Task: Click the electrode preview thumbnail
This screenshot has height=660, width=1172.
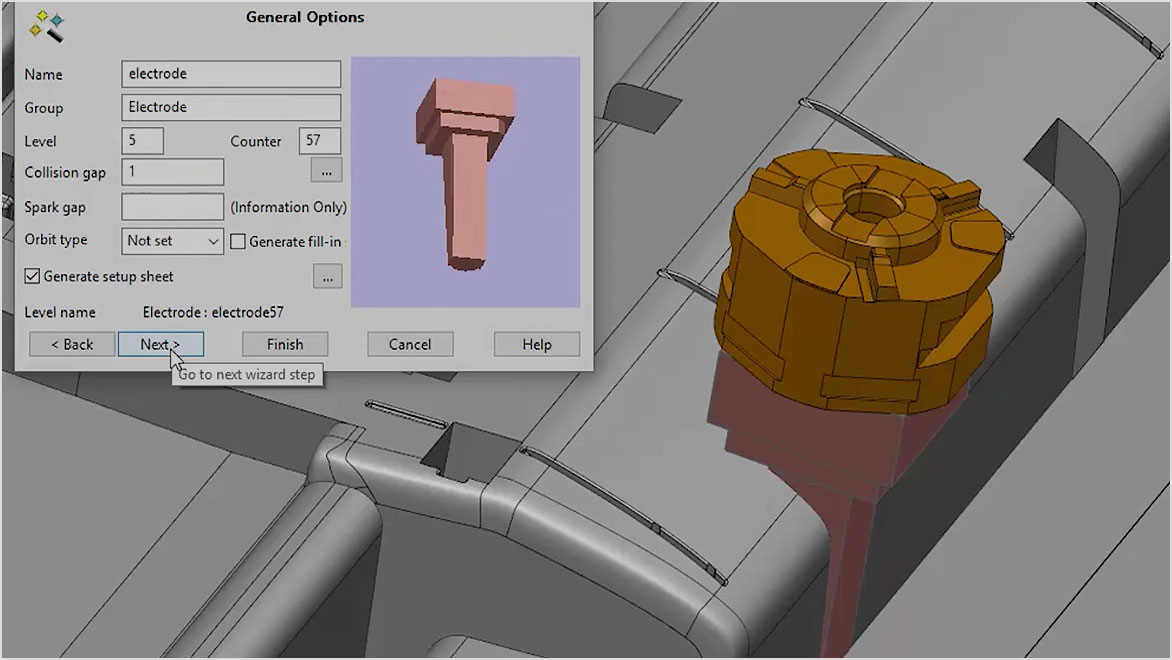Action: coord(465,182)
